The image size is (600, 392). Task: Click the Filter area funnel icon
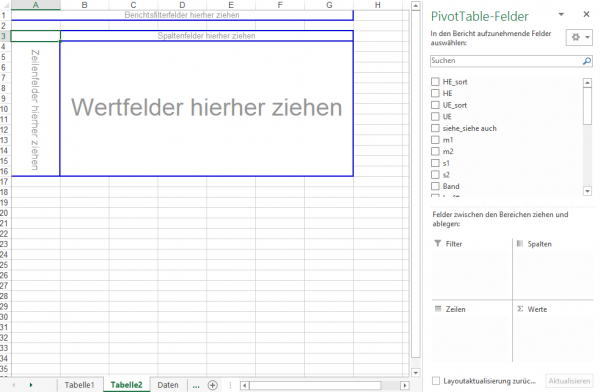[438, 243]
